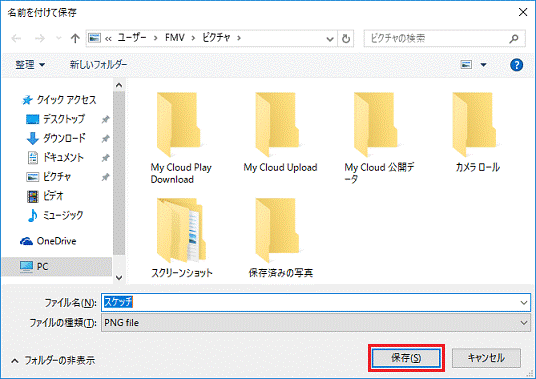Open recent locations dropdown arrow
The height and width of the screenshot is (379, 536).
pos(58,38)
